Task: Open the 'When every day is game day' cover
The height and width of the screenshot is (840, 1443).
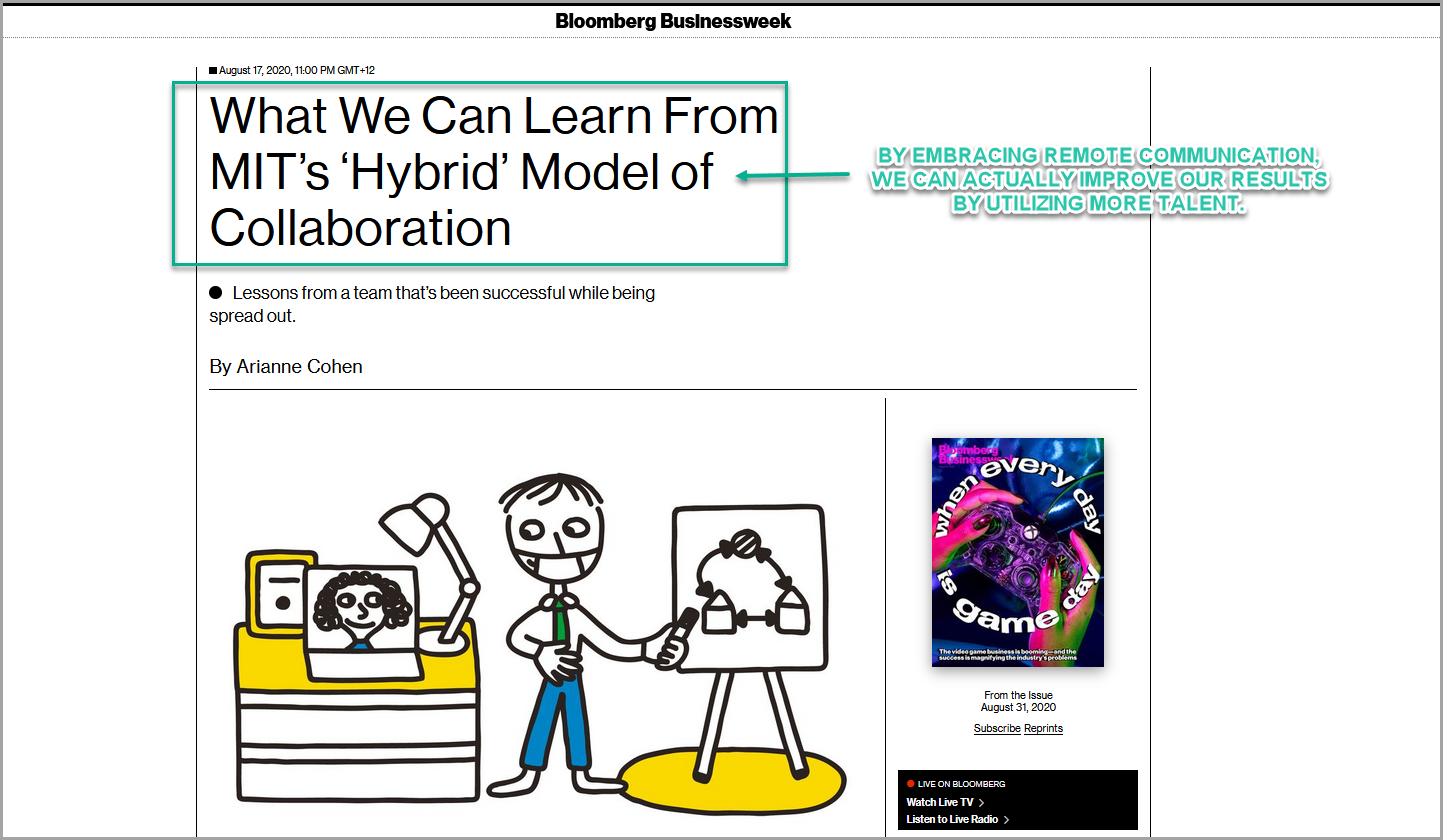Action: 1018,552
